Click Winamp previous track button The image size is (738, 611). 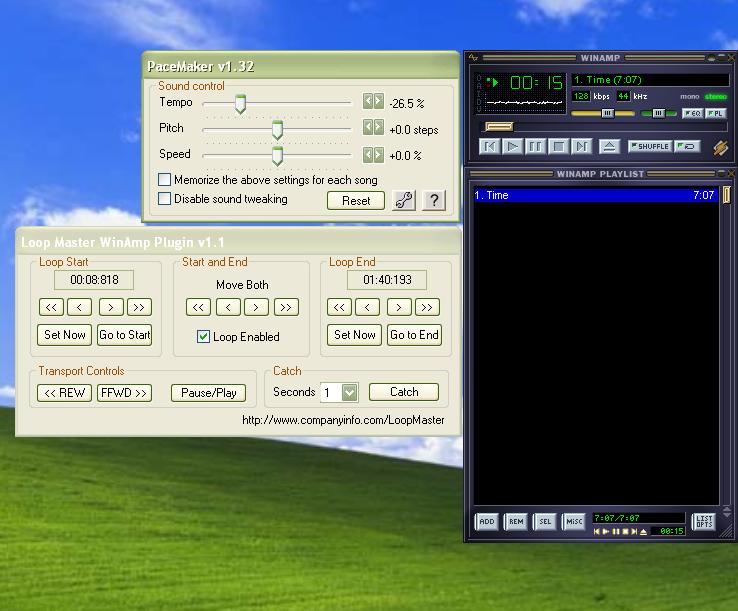point(489,146)
